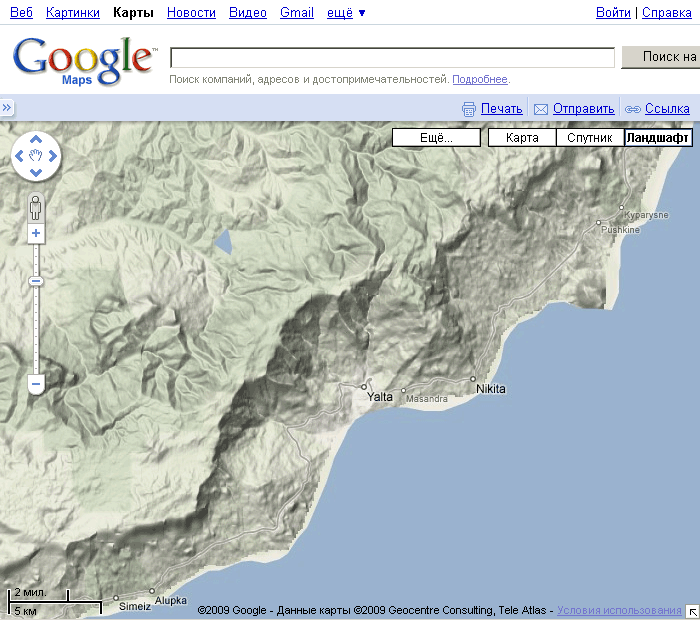Screen dimensions: 700x620
Task: Expand the Ещё... map layers menu
Action: (436, 138)
